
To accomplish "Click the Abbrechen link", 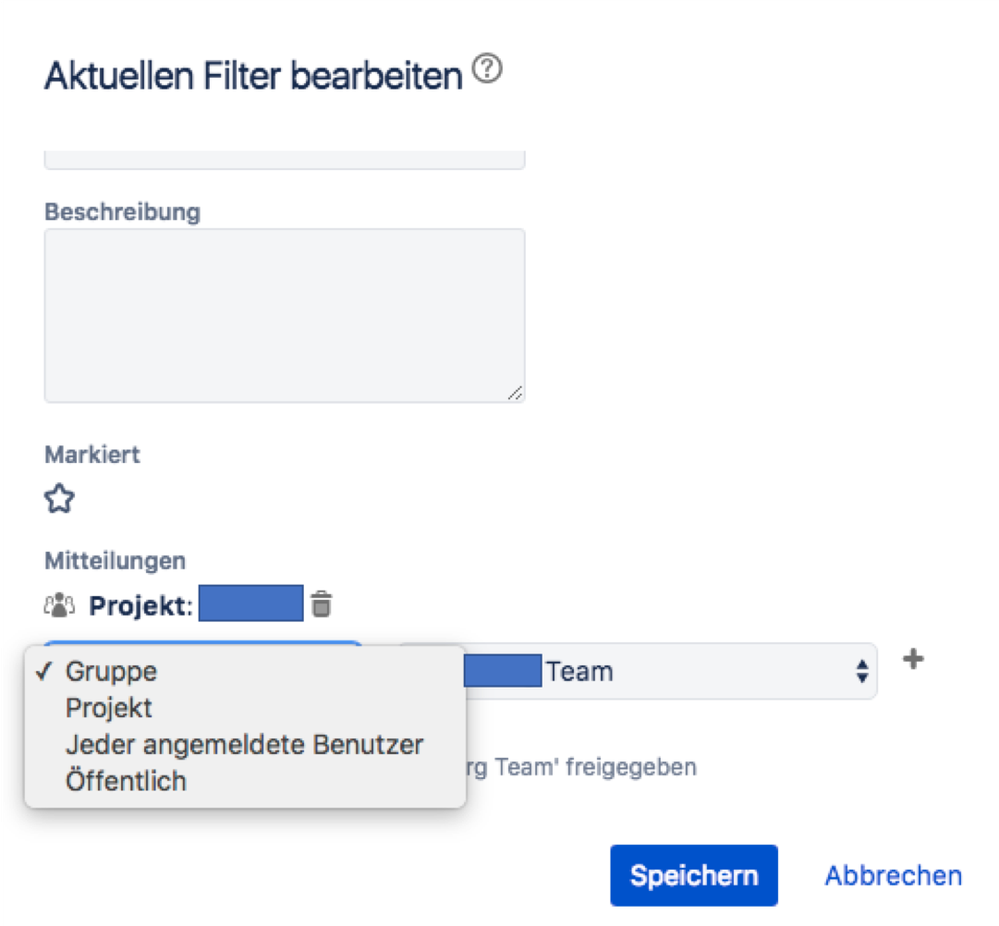I will click(893, 876).
